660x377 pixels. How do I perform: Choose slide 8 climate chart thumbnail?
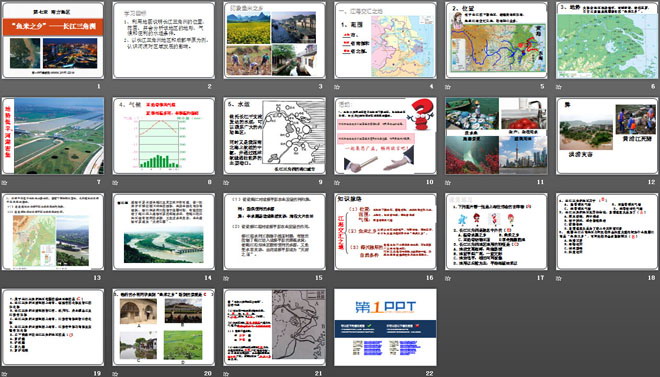(163, 135)
